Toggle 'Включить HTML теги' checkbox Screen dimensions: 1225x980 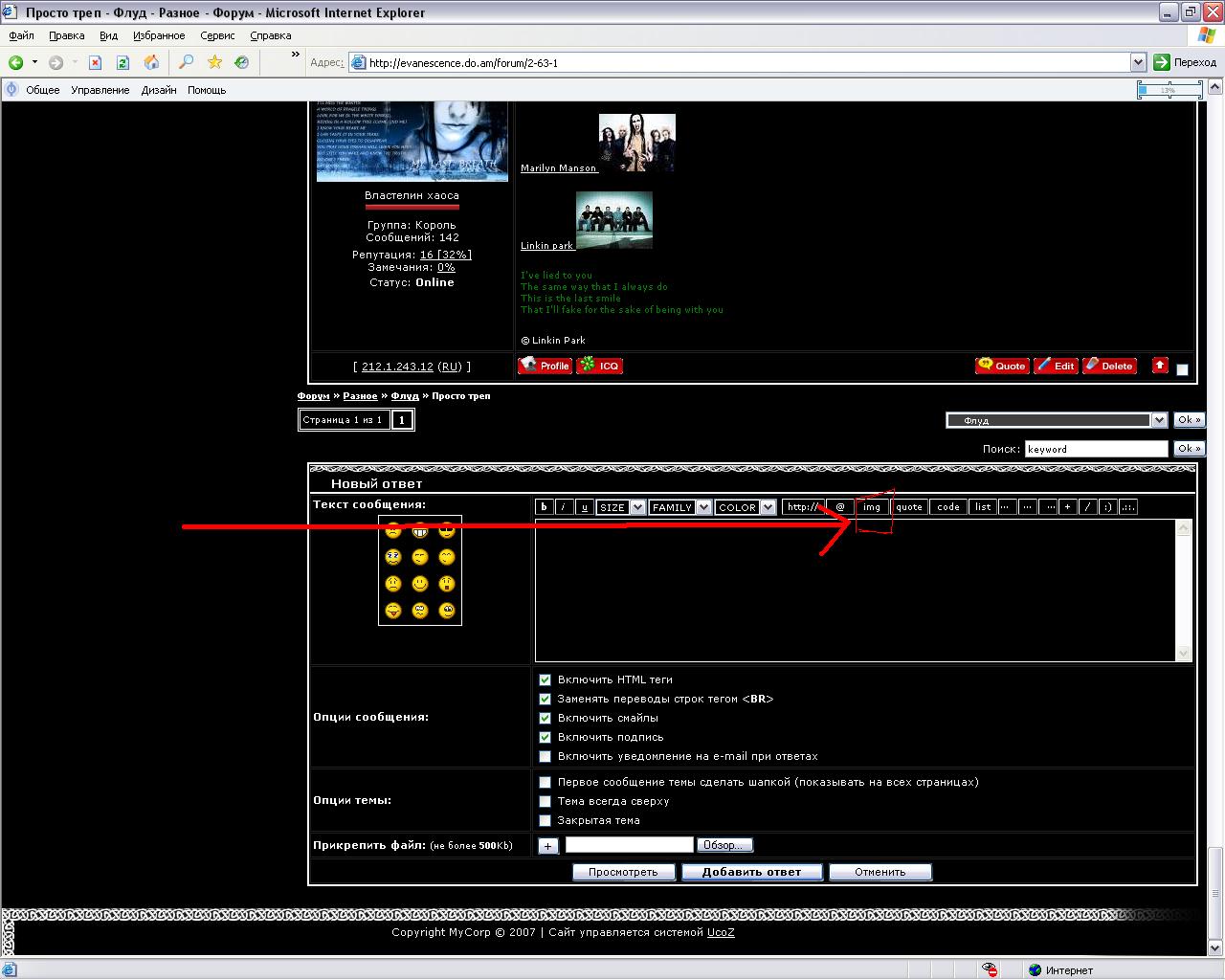[546, 679]
